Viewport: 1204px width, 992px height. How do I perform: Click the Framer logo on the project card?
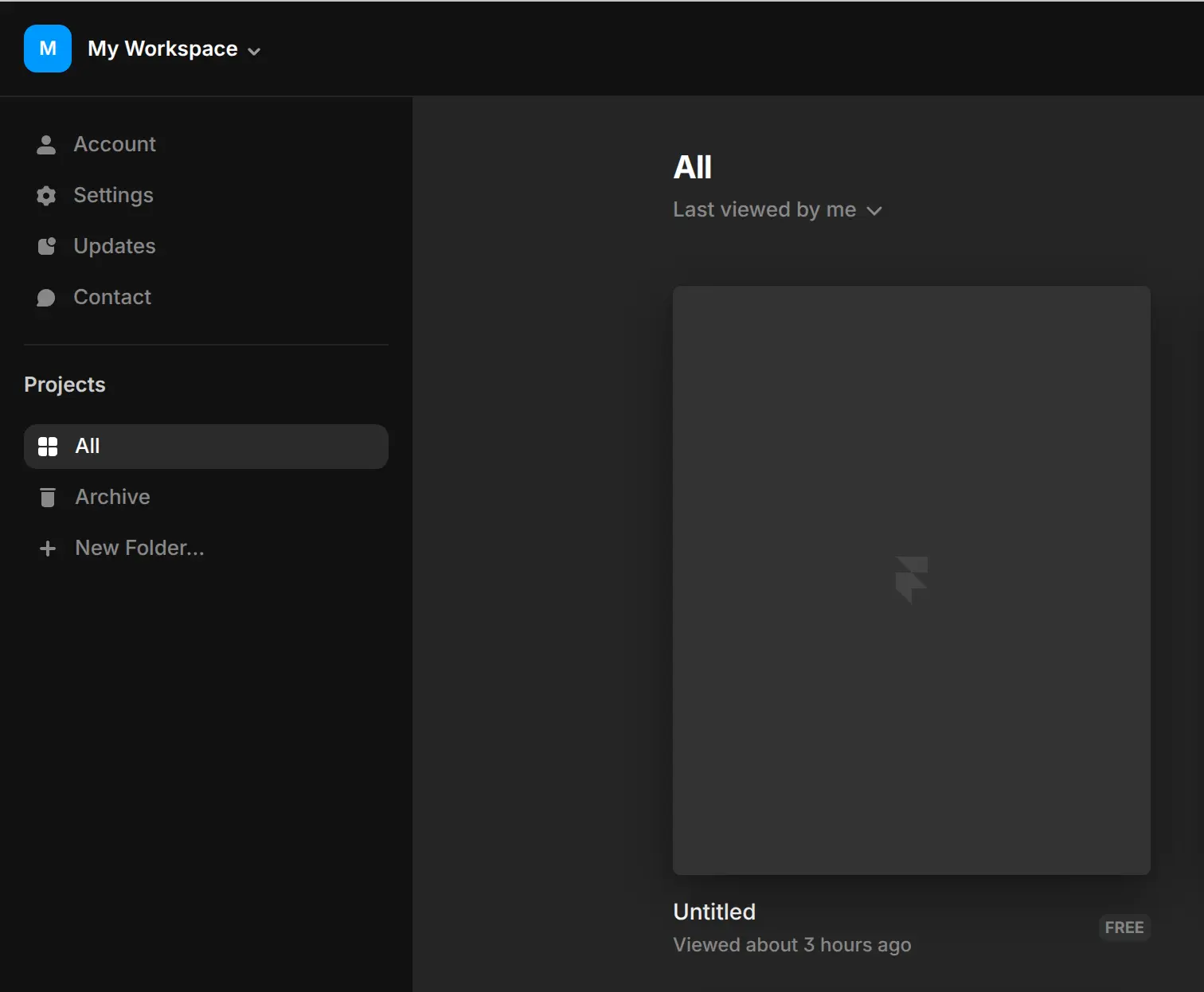(912, 580)
